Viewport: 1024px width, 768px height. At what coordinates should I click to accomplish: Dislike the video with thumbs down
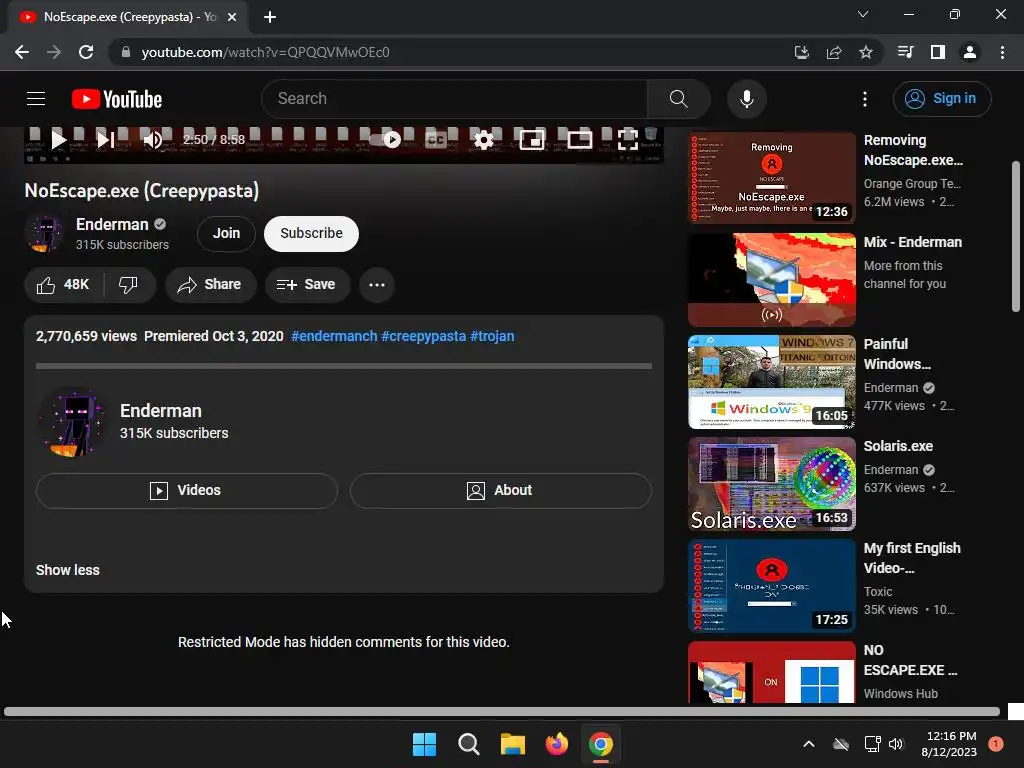pos(128,285)
